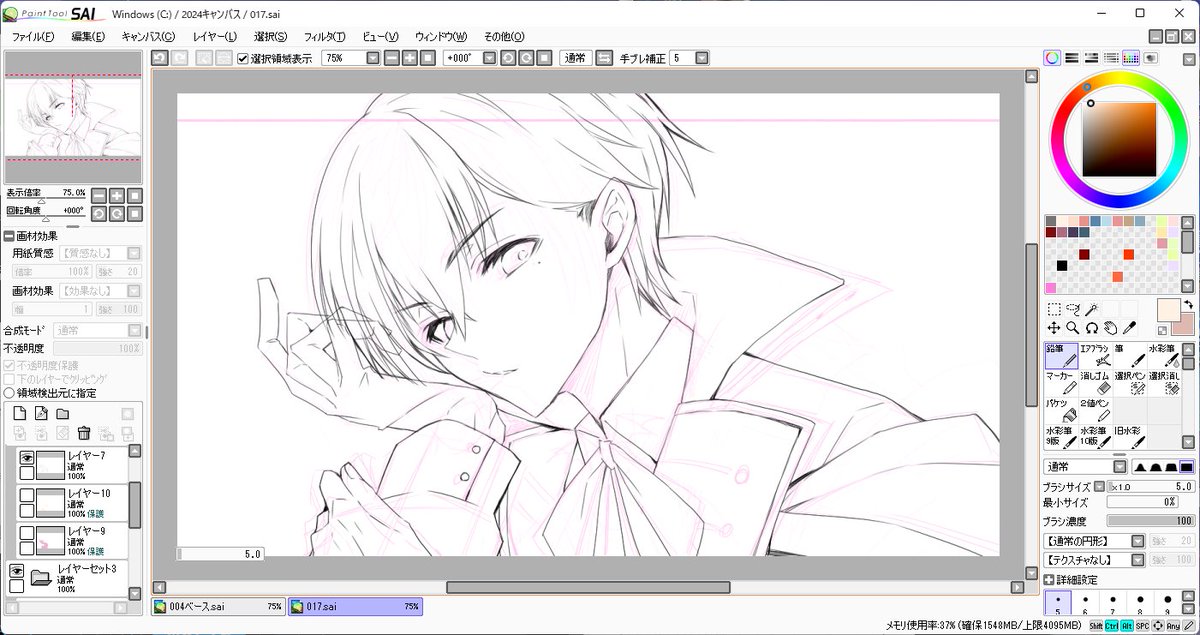
Task: Open the rotation angle dropdown
Action: [x=489, y=58]
